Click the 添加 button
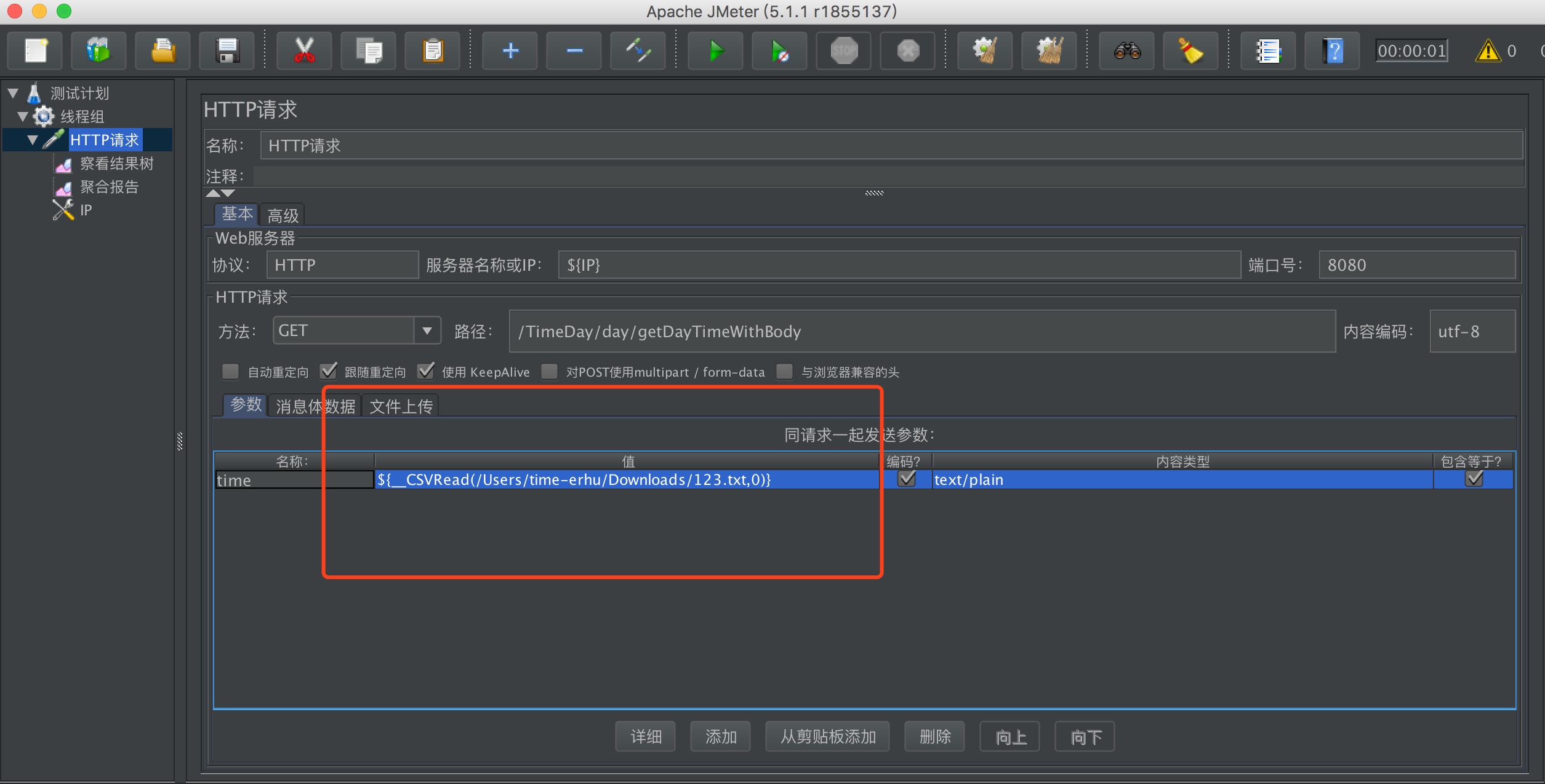Viewport: 1545px width, 784px height. [x=719, y=738]
